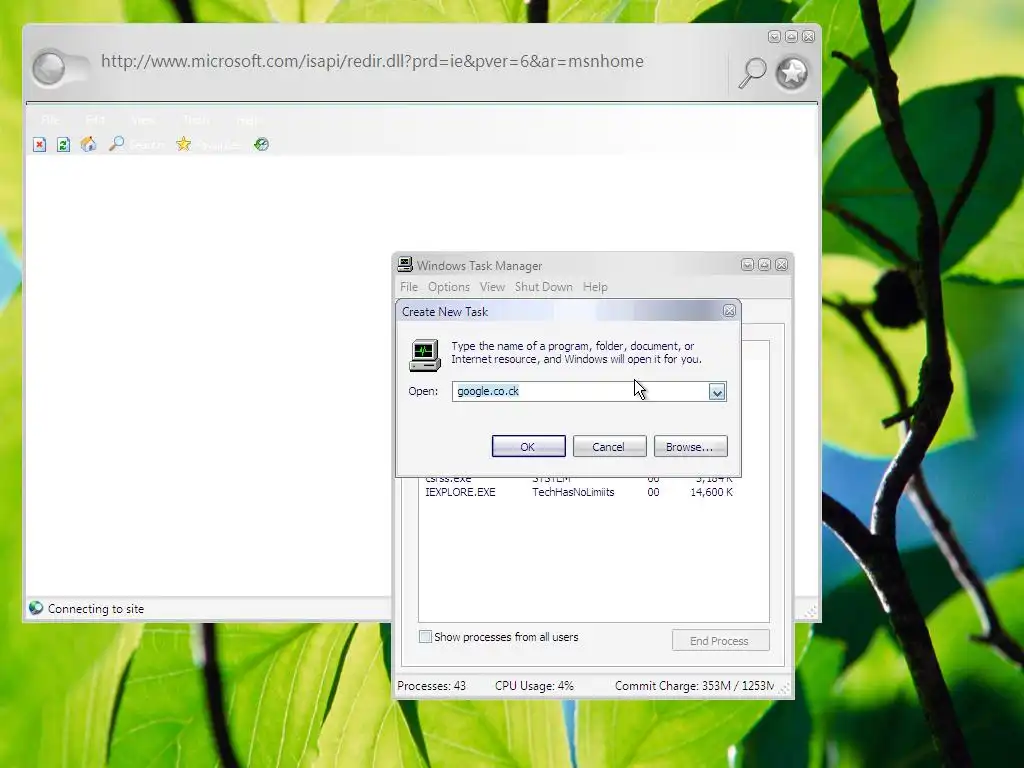Click the Create New Task title text

pyautogui.click(x=445, y=312)
